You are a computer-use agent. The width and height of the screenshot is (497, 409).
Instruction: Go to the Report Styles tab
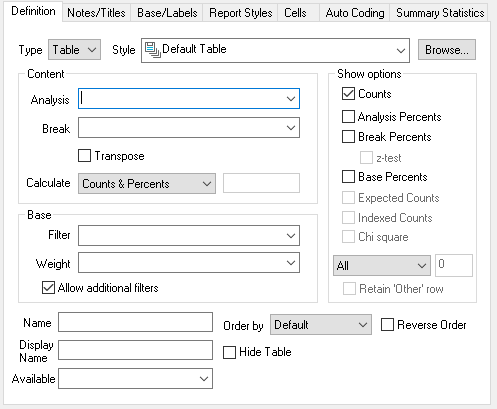pyautogui.click(x=240, y=13)
